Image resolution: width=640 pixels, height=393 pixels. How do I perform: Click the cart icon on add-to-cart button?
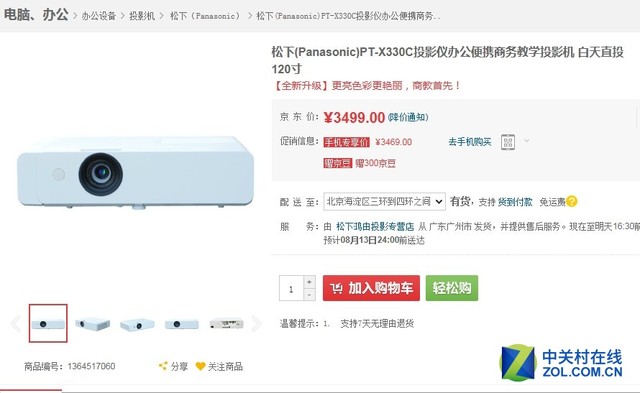(336, 288)
